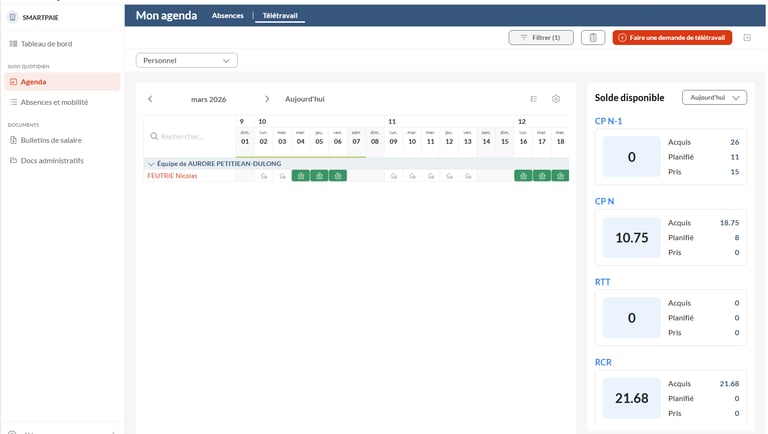Click the day header 14

(x=486, y=141)
